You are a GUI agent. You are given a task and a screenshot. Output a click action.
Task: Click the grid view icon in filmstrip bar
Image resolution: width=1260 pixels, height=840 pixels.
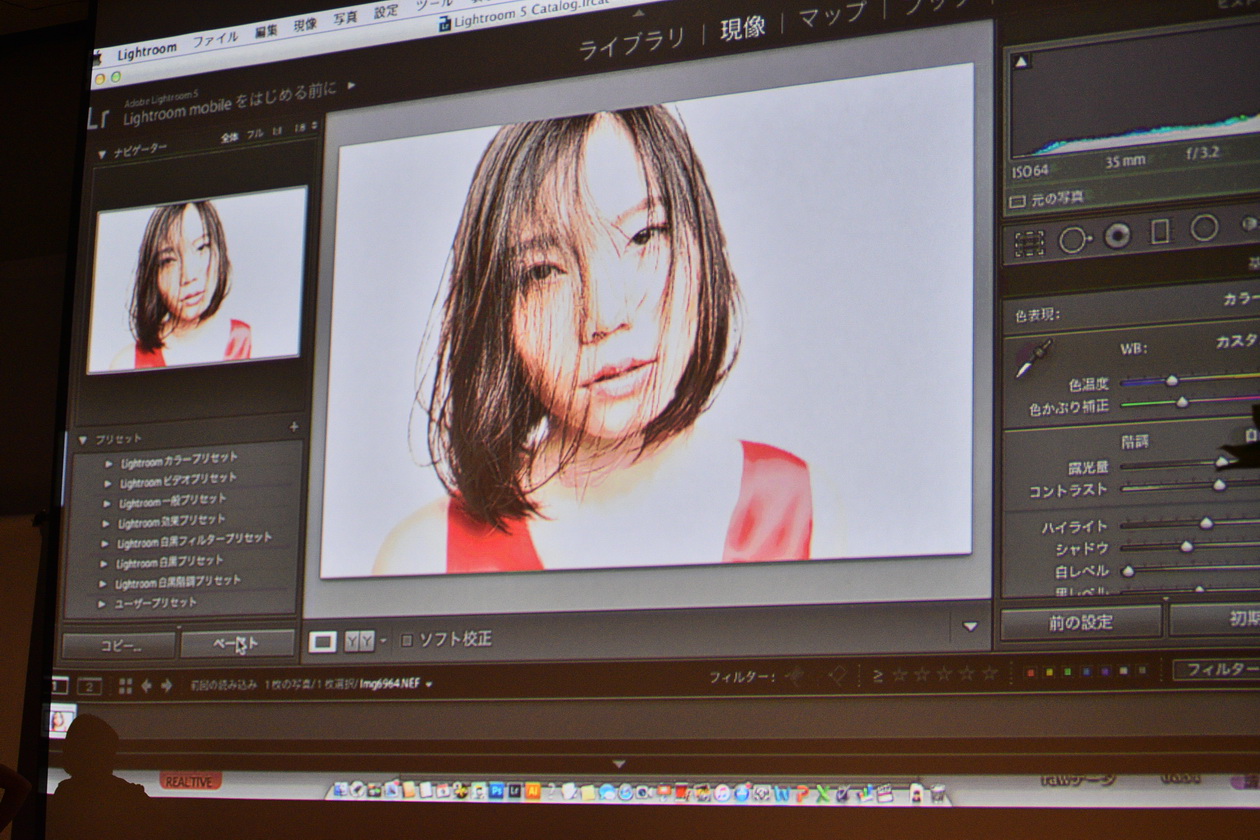click(x=125, y=686)
